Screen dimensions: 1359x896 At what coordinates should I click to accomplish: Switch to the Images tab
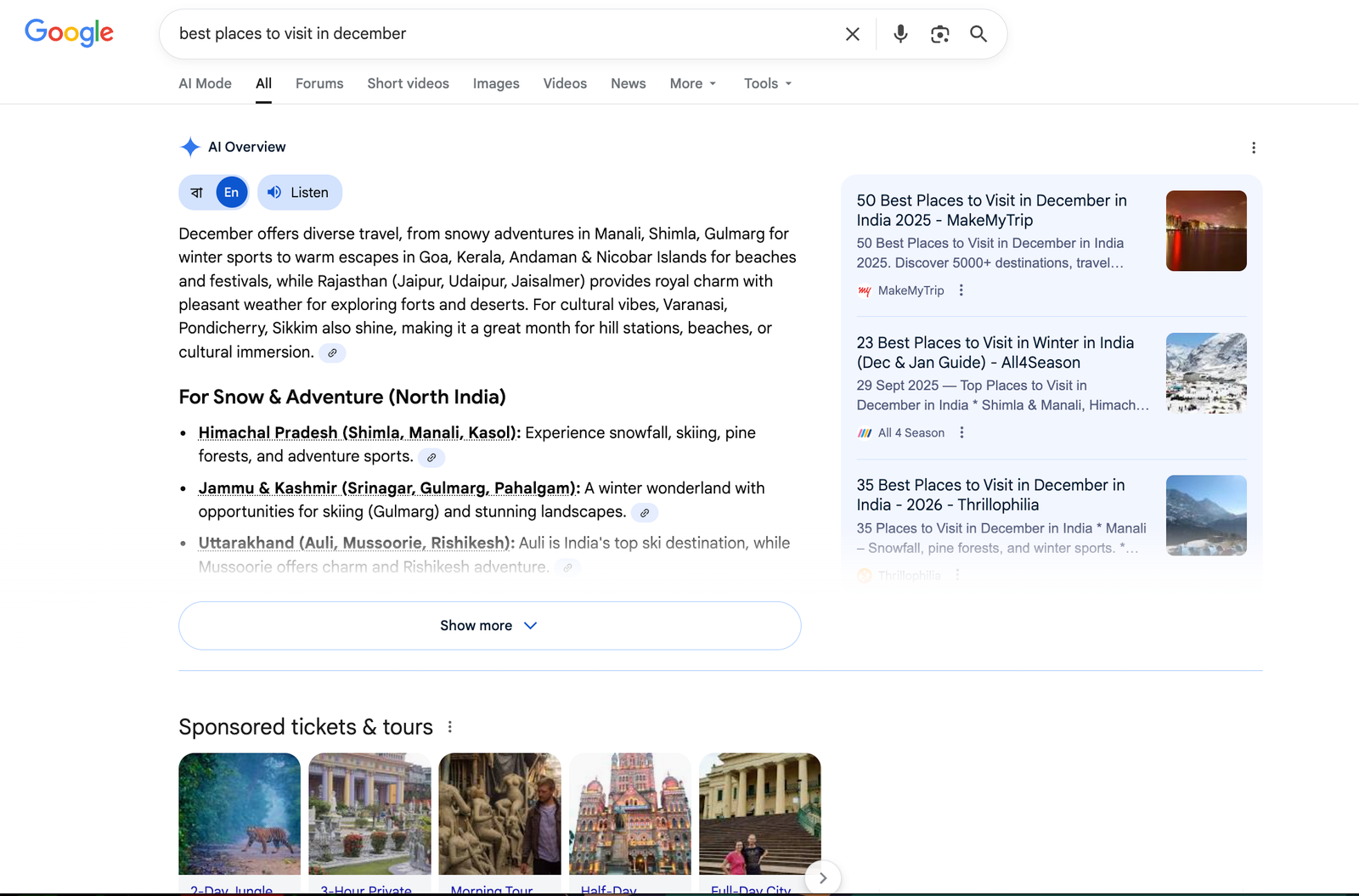click(495, 83)
